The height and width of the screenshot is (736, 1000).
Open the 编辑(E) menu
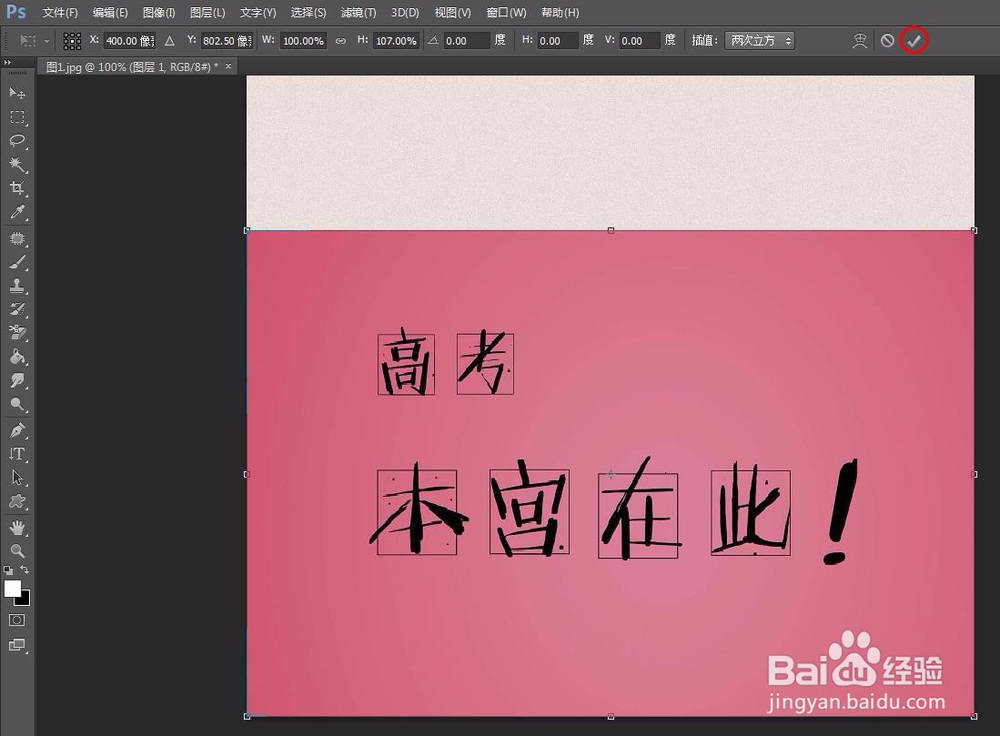click(x=110, y=13)
